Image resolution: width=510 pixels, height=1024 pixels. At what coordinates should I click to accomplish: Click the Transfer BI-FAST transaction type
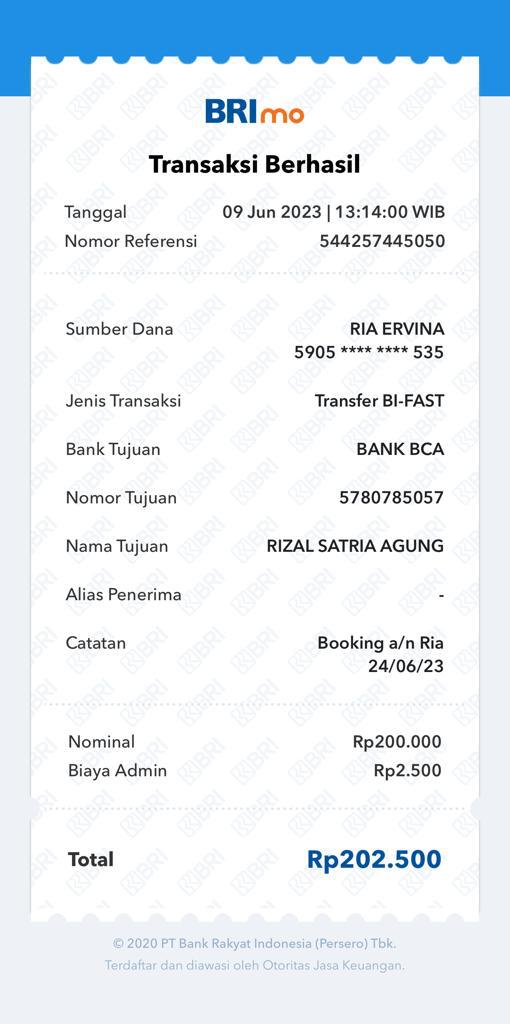click(x=379, y=400)
